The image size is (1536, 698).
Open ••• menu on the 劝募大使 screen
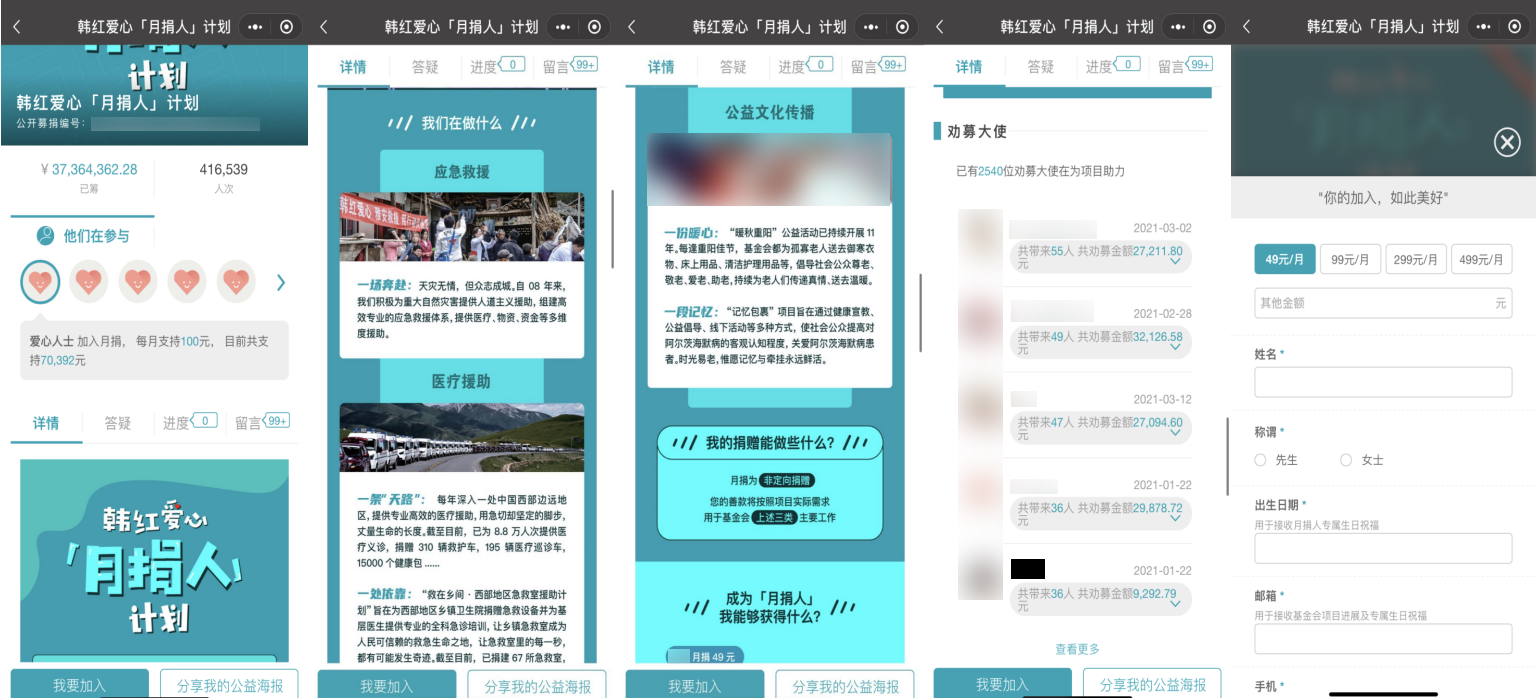pos(1178,27)
